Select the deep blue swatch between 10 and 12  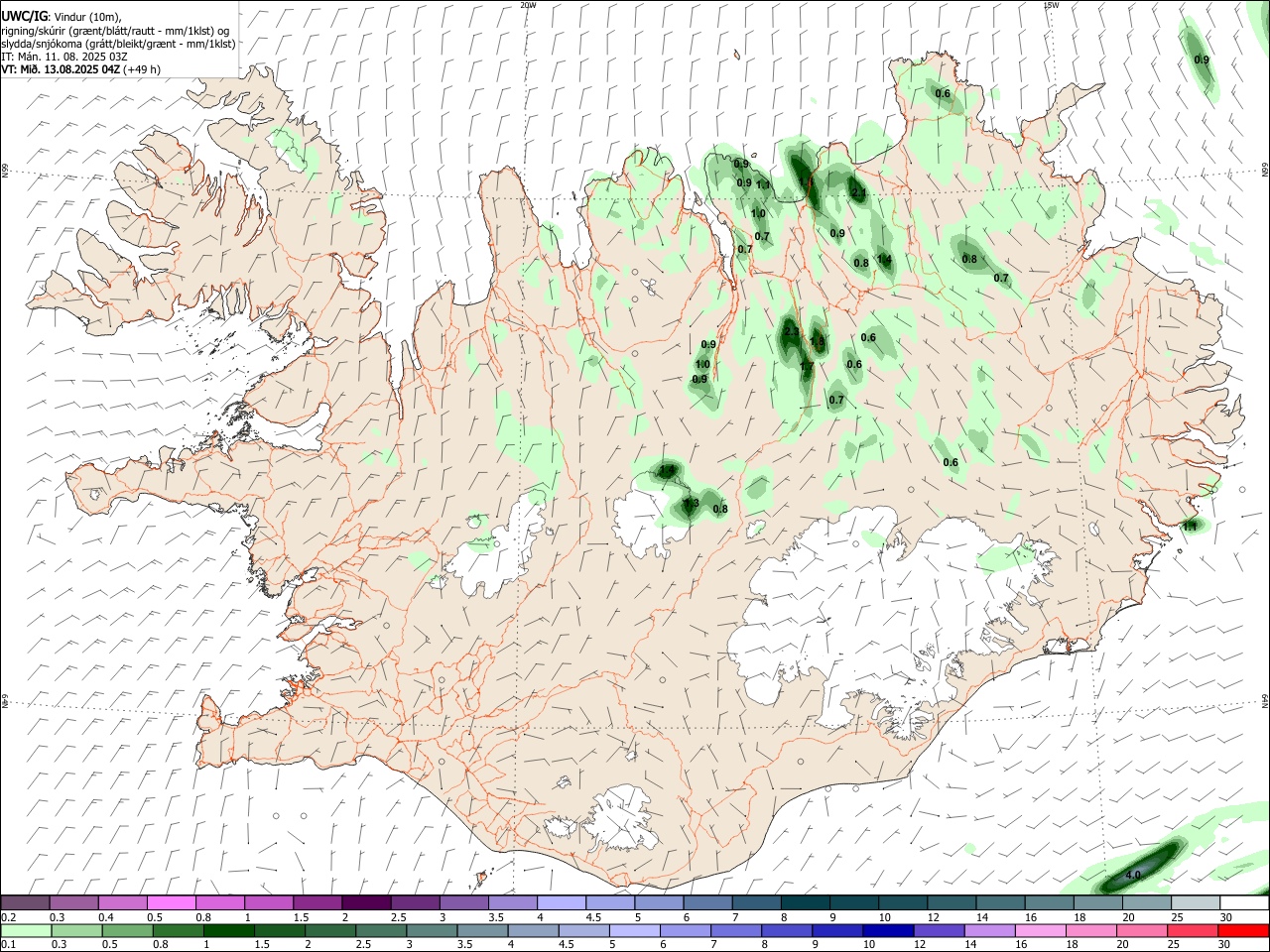[888, 930]
